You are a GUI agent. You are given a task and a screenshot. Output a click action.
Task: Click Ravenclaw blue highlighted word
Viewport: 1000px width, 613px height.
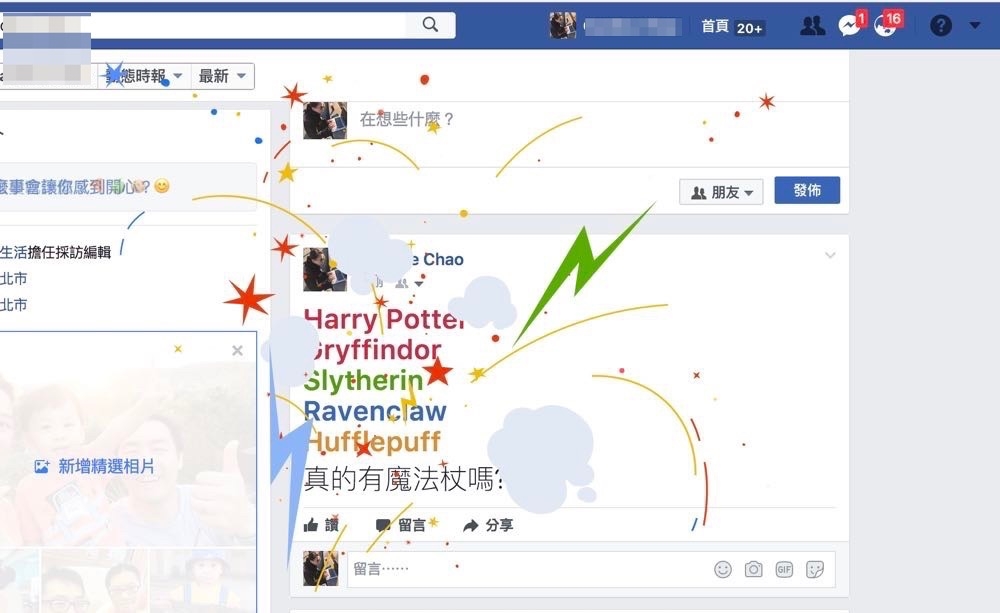click(375, 411)
